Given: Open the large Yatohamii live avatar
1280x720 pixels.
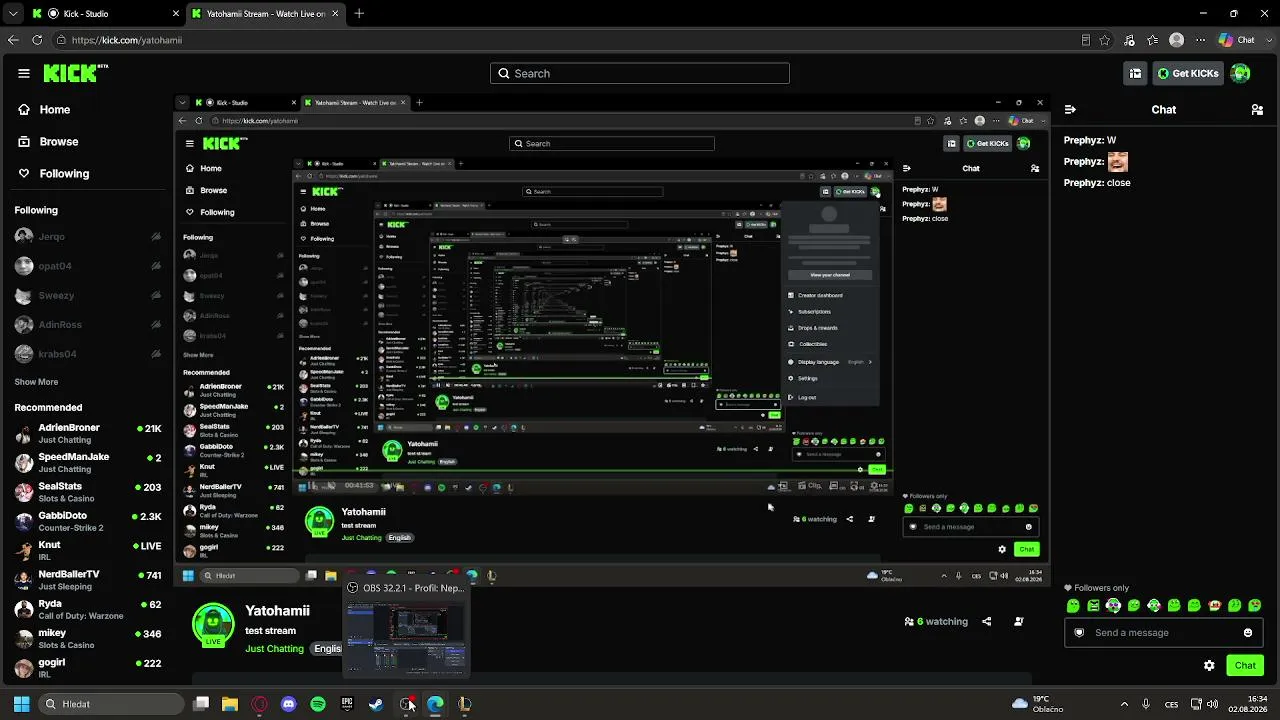Looking at the screenshot, I should point(213,623).
